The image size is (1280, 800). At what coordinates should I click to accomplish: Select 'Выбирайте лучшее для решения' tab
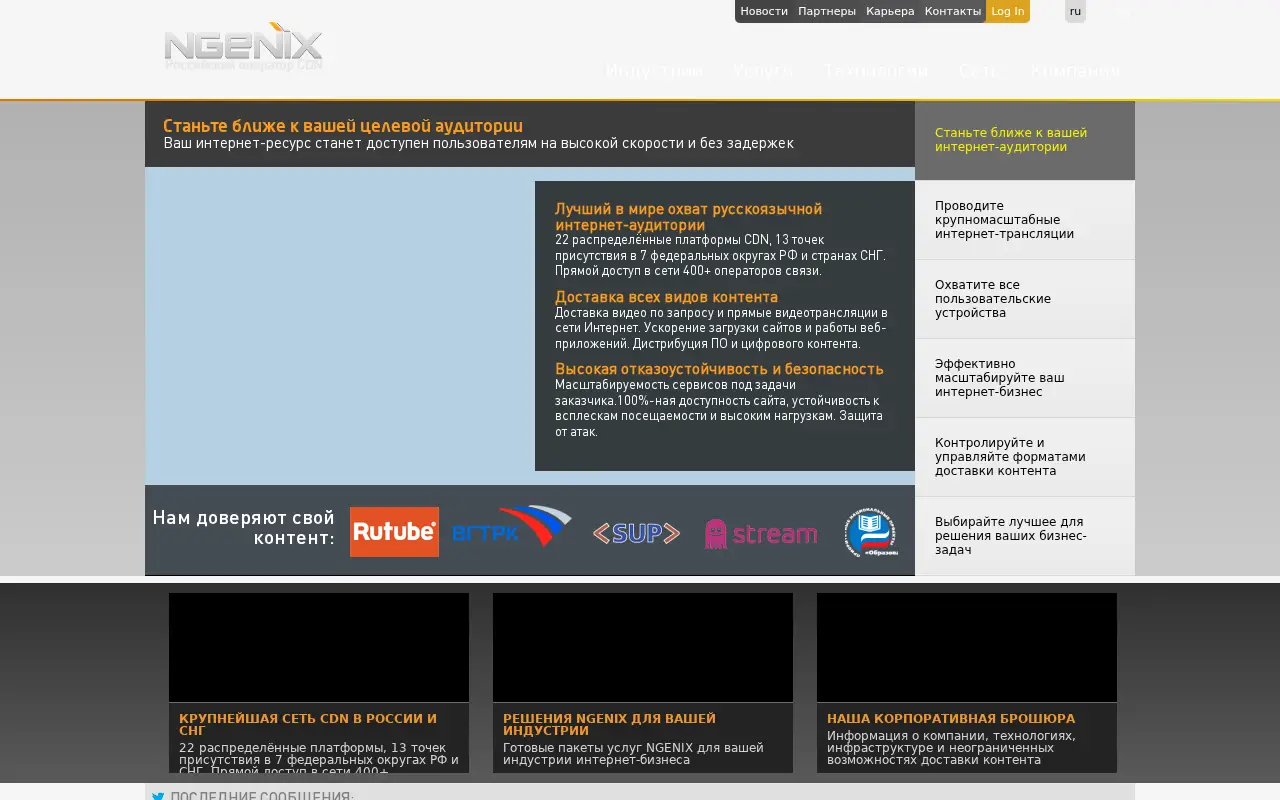pyautogui.click(x=1025, y=536)
